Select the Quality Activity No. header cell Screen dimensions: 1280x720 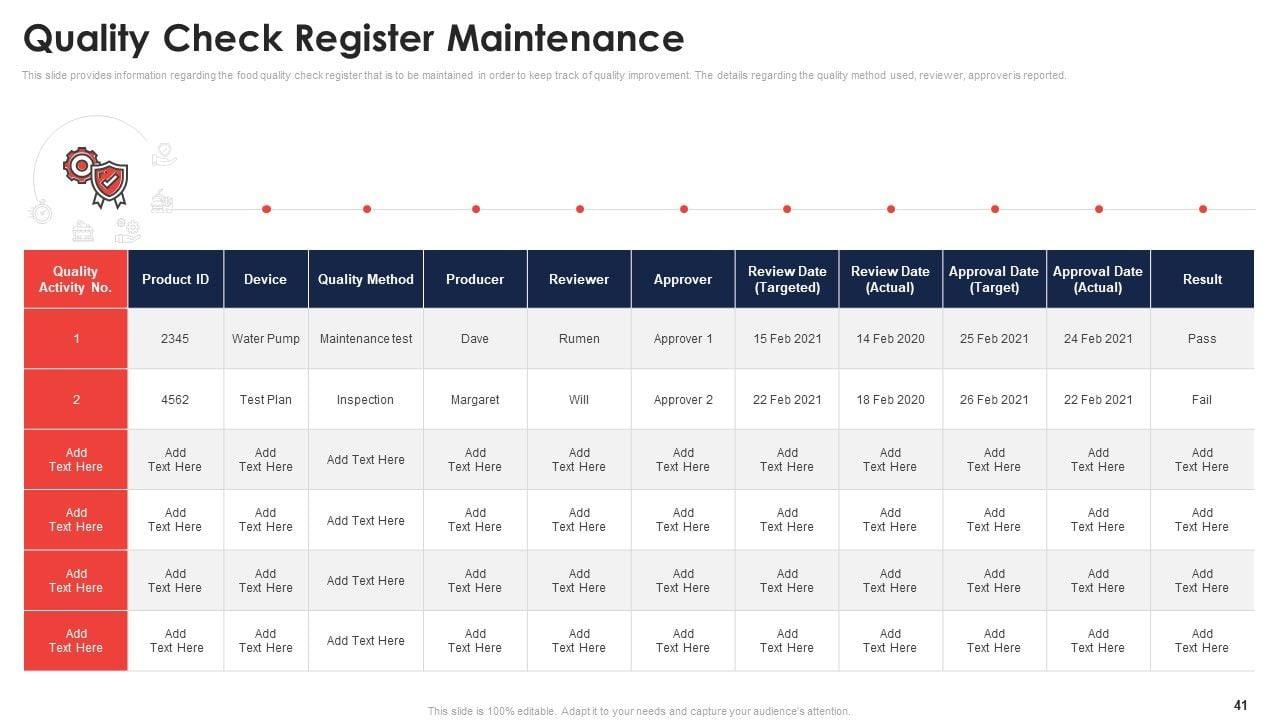[x=76, y=279]
